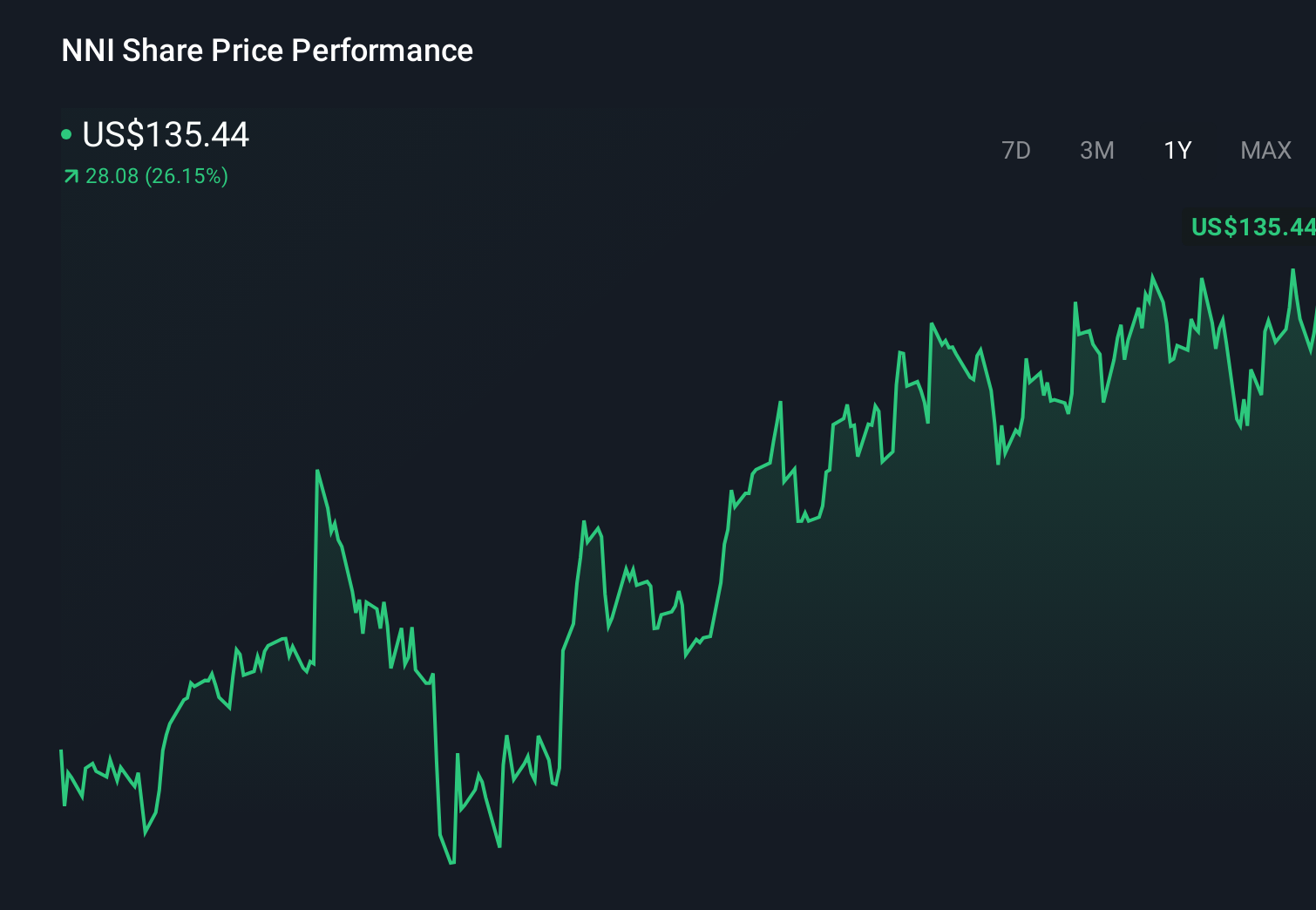Click the chart line at its starting point
Viewport: 1316px width, 910px height.
pos(59,750)
